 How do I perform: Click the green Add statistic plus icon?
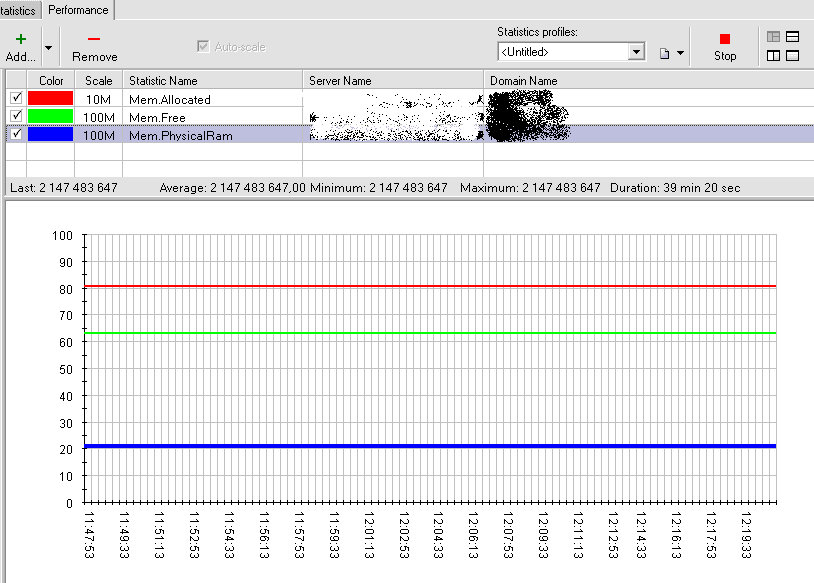[20, 39]
